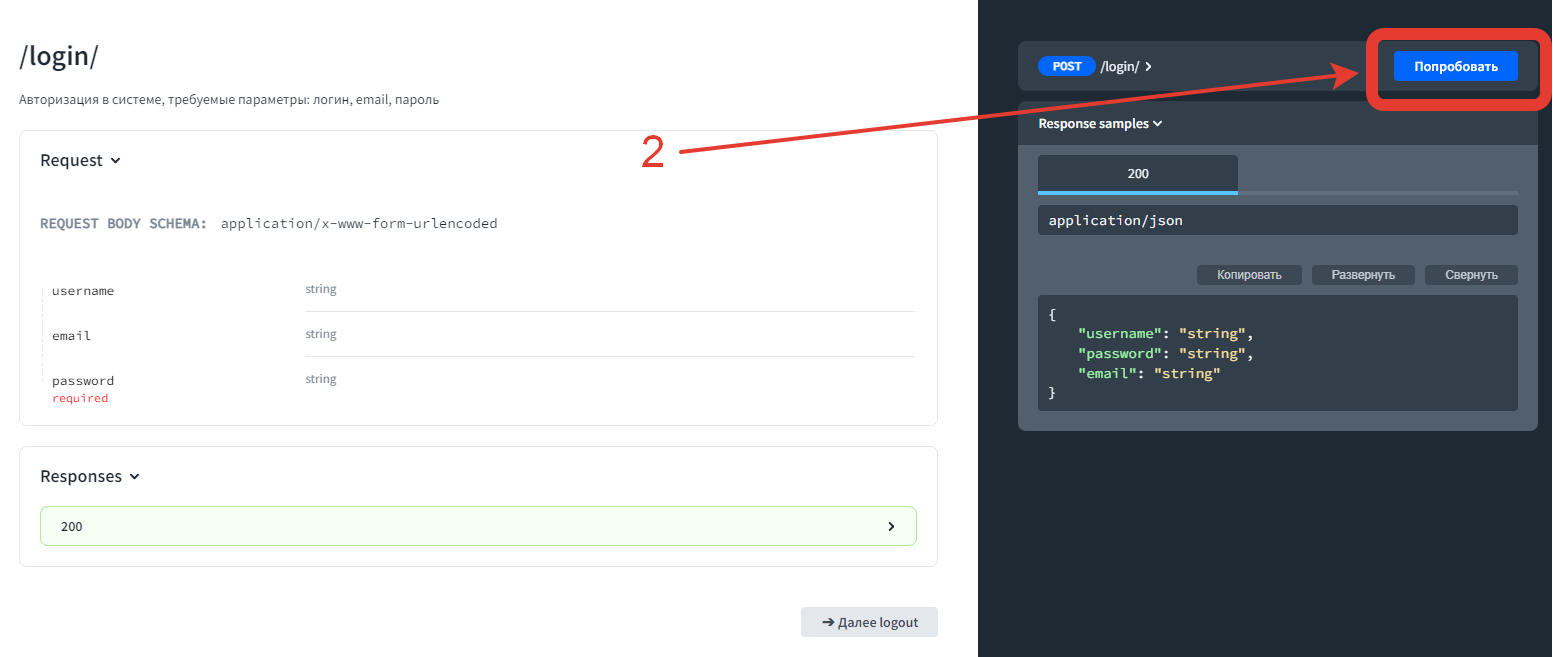Collapse the Request section chevron

(x=115, y=161)
